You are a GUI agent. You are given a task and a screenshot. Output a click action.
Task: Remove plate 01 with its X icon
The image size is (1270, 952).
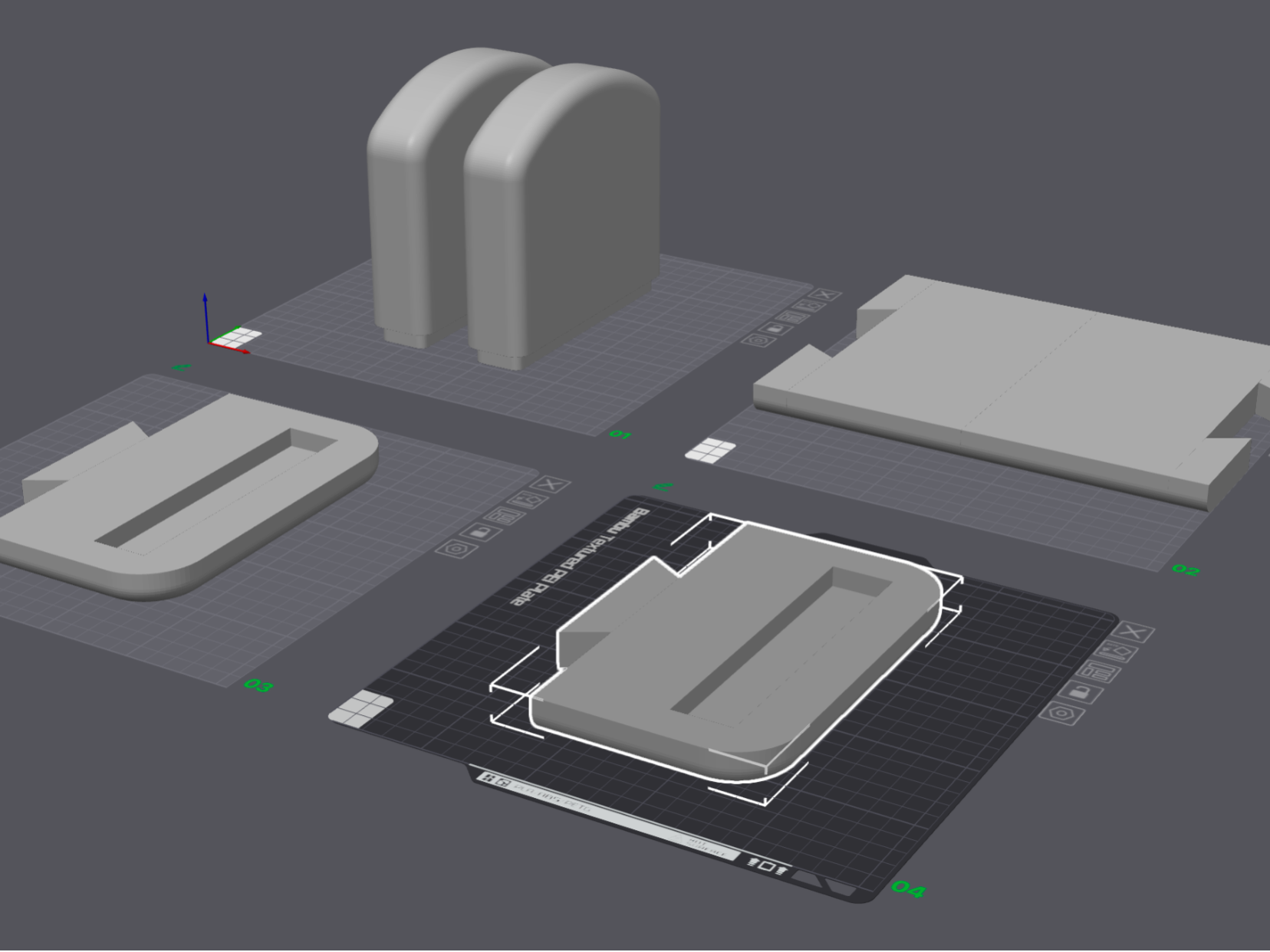[x=824, y=295]
